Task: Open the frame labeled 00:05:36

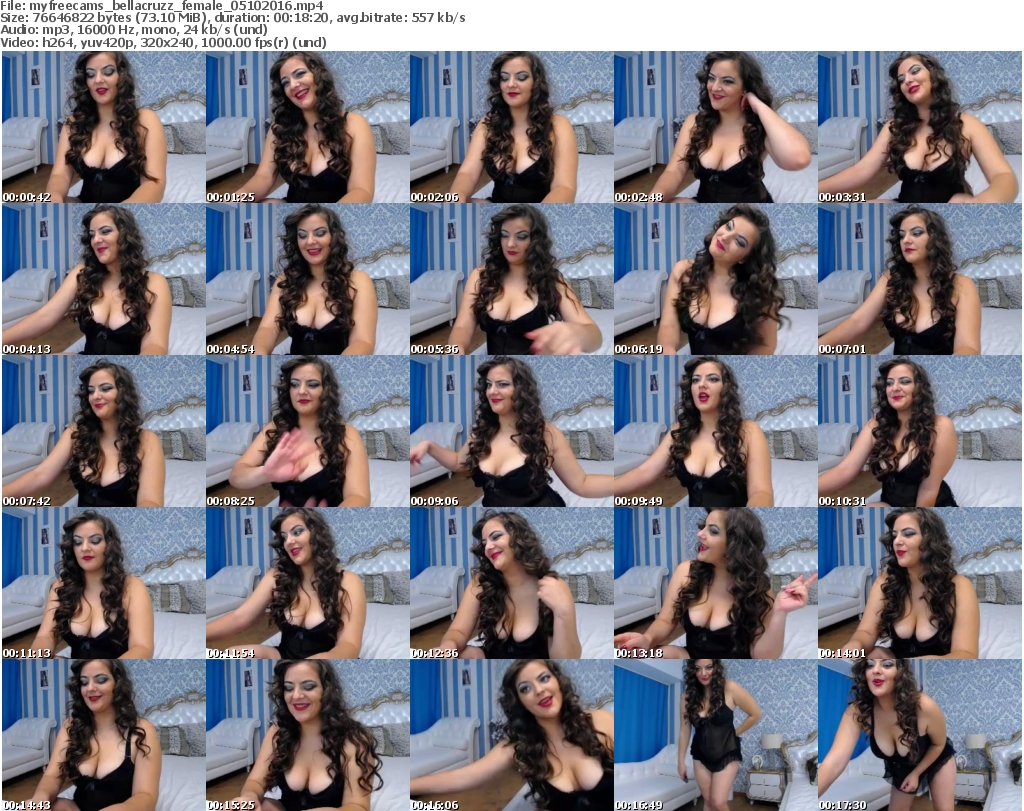Action: [x=510, y=280]
